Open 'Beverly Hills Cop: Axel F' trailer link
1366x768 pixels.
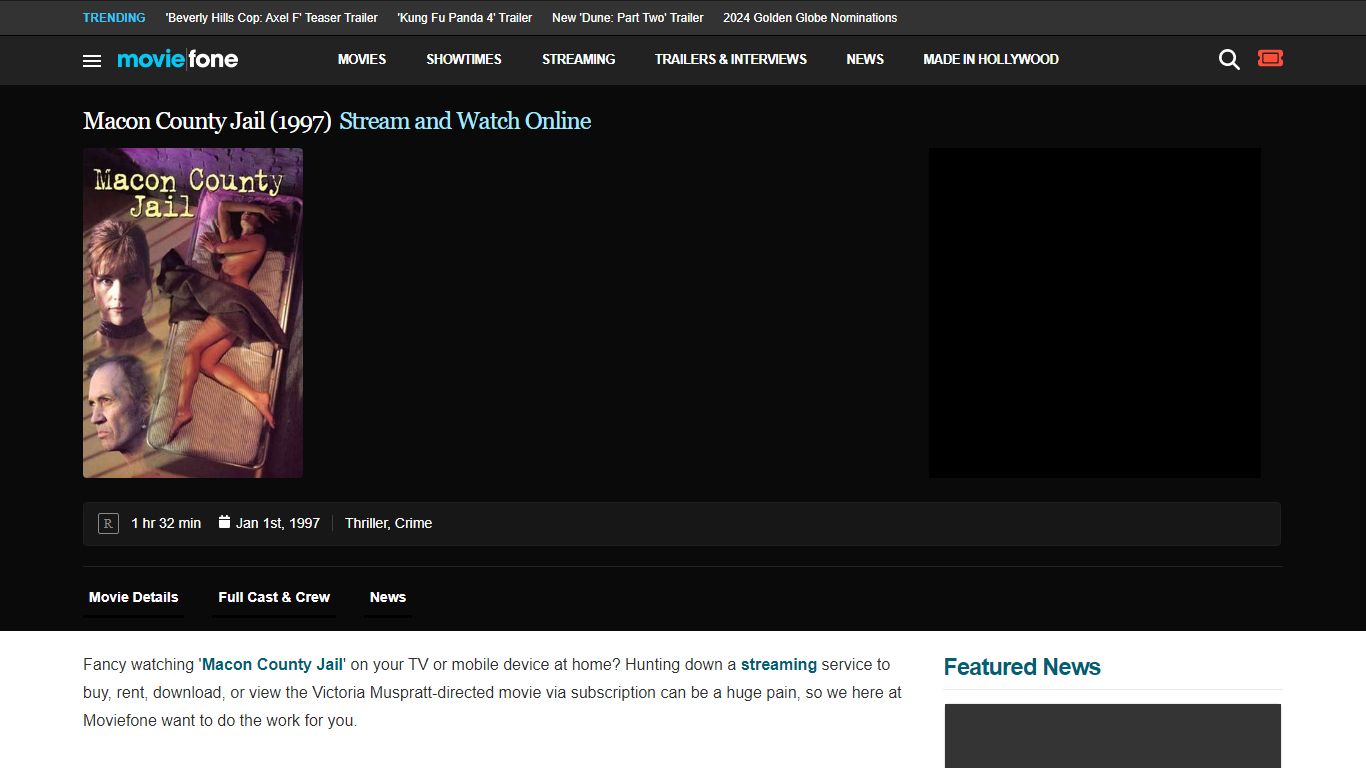272,18
